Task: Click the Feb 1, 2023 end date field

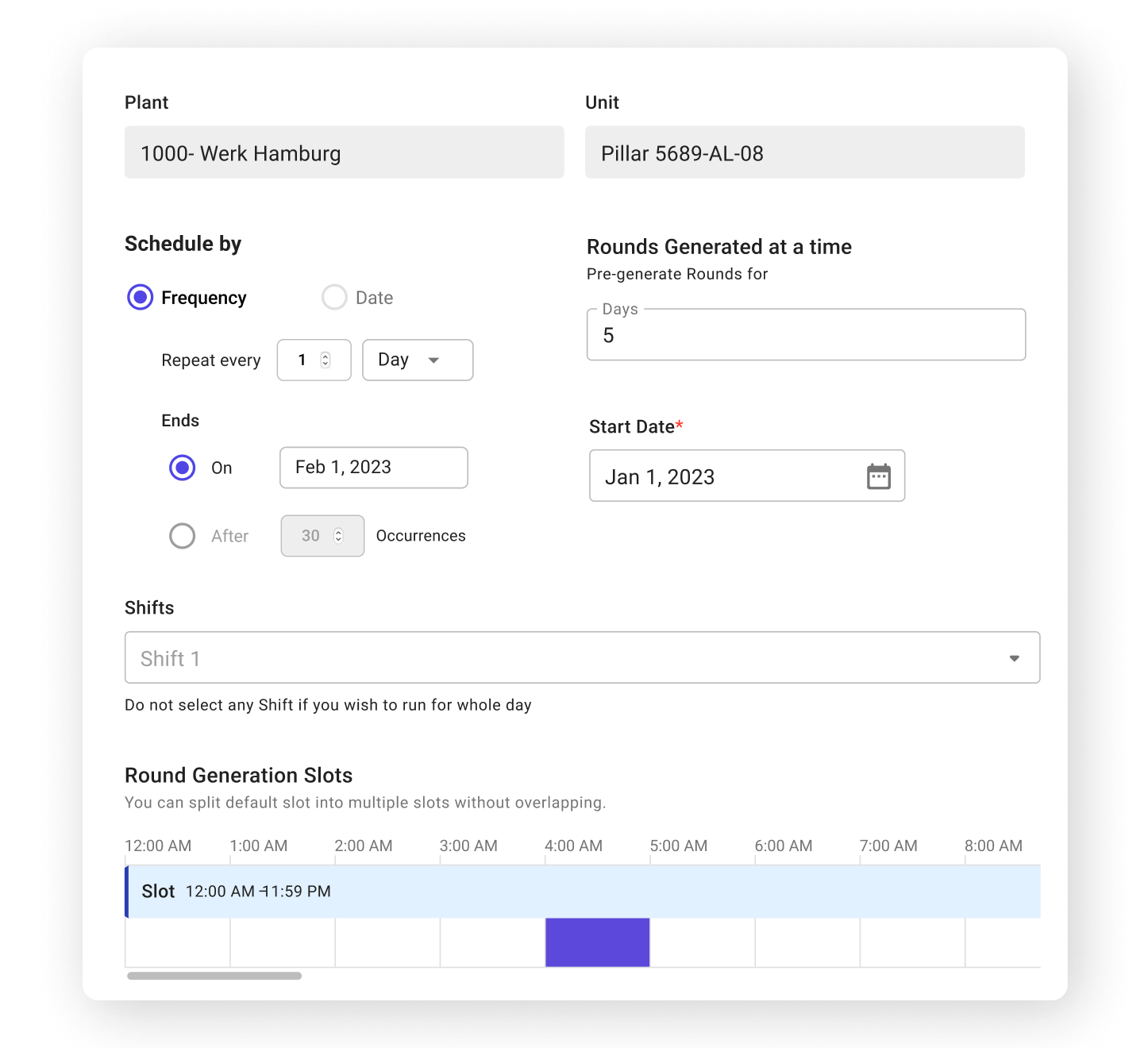Action: (373, 468)
